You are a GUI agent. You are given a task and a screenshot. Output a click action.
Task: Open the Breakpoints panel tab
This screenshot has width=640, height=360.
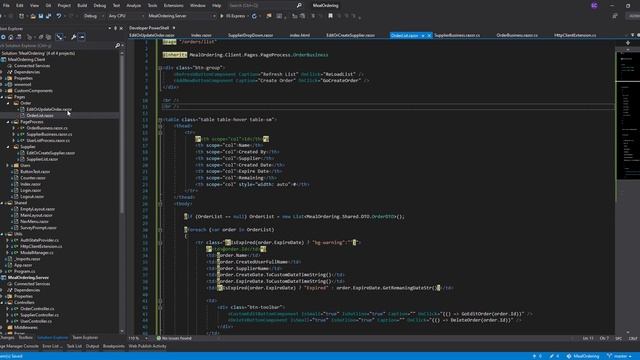pos(113,347)
